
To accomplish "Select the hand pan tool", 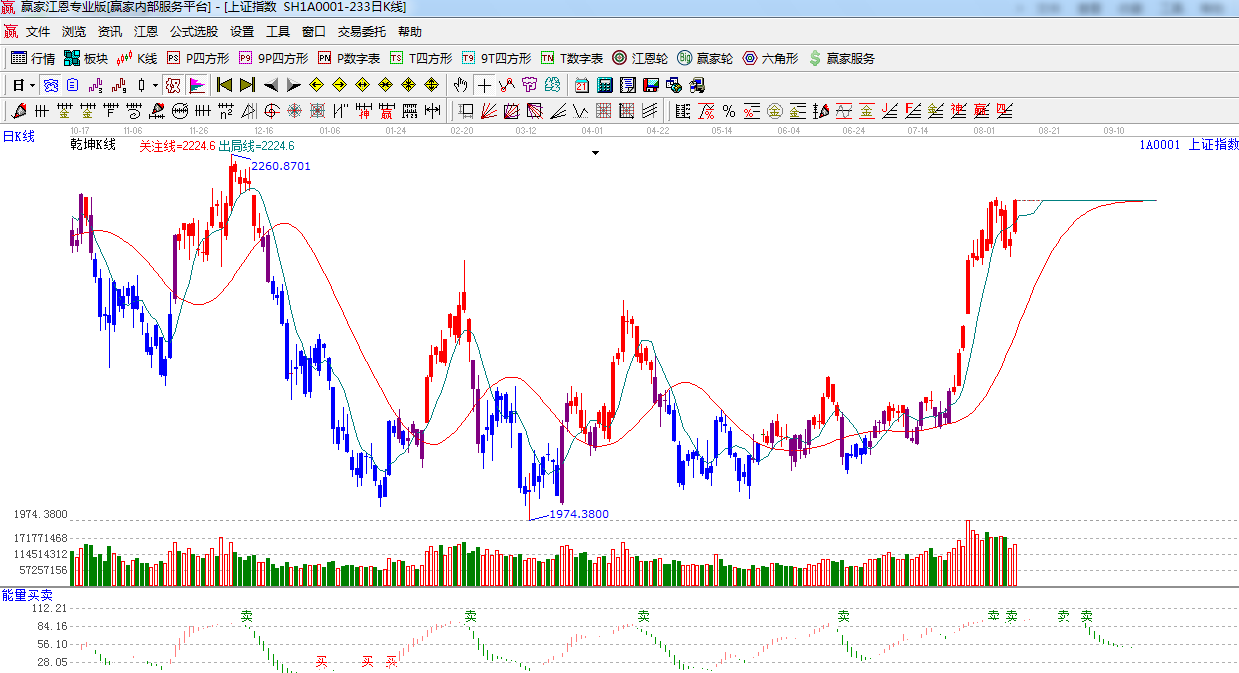I will [460, 85].
